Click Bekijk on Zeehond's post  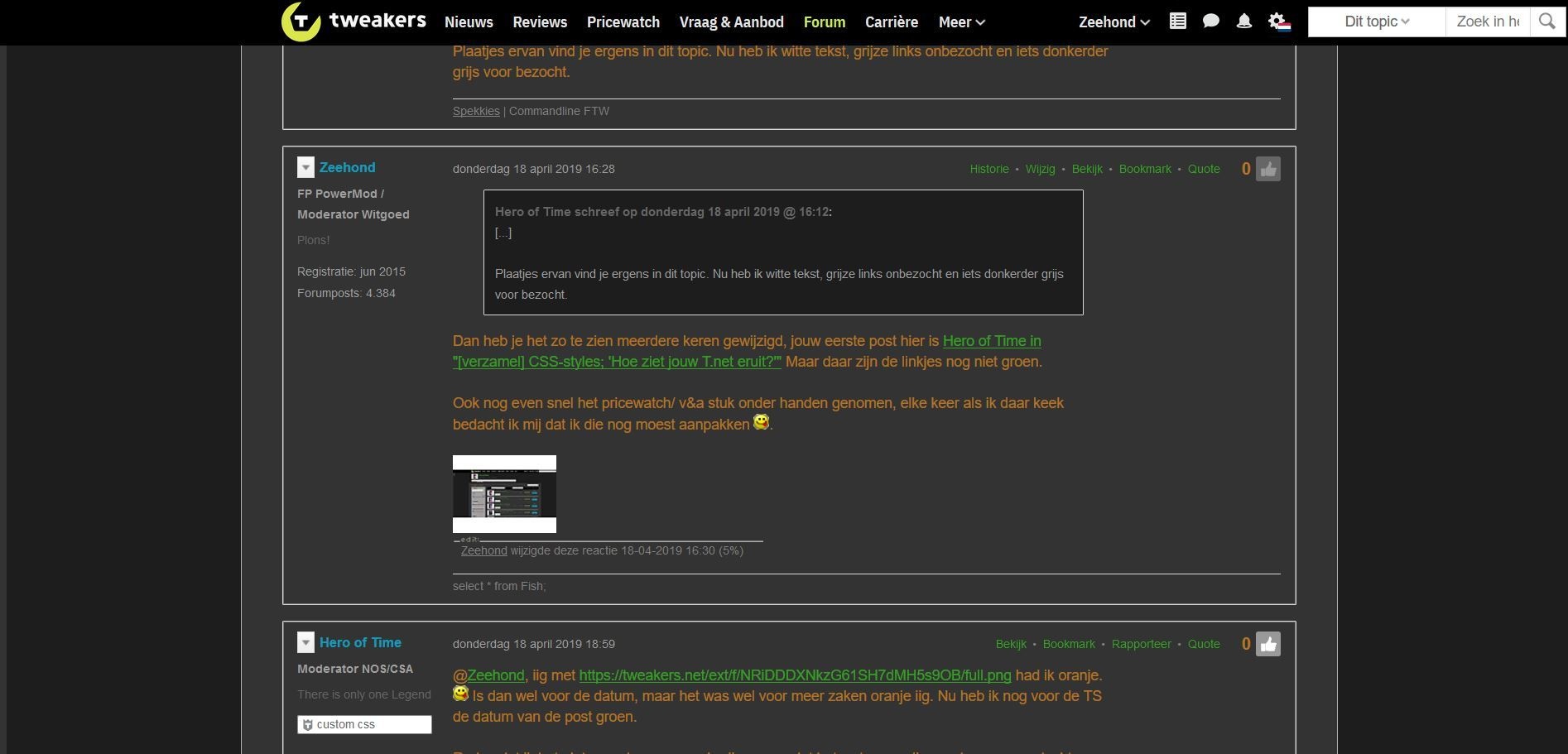click(x=1087, y=169)
